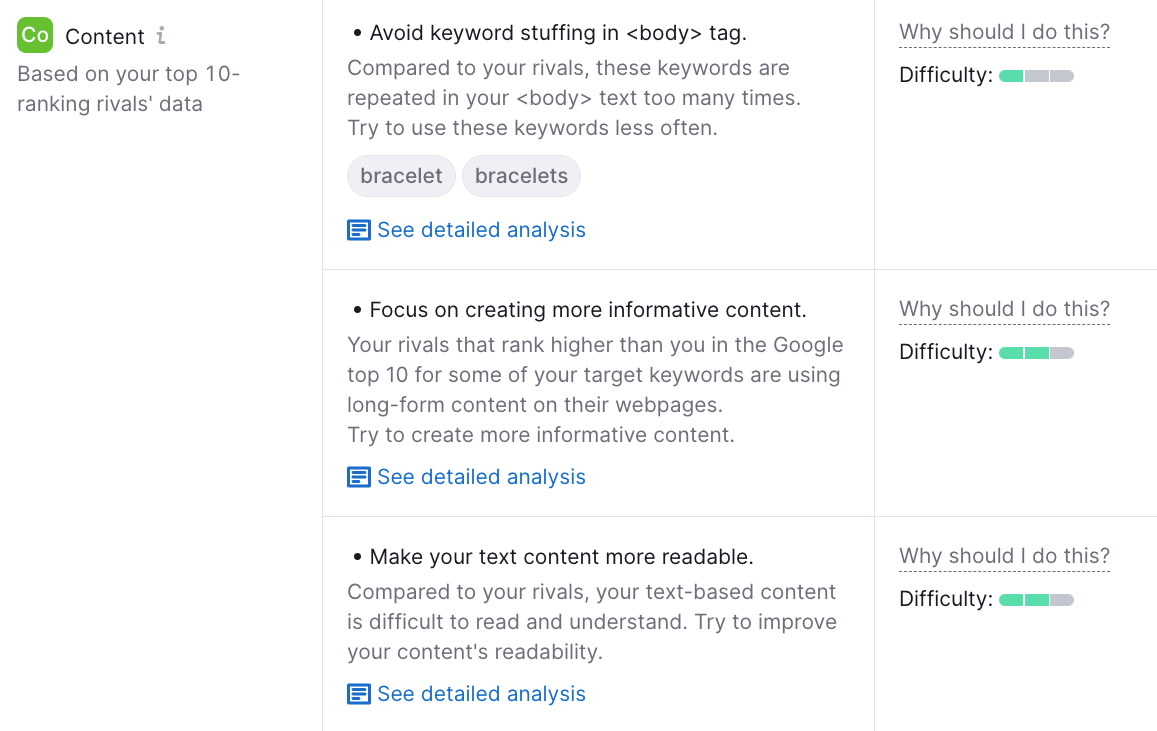
Task: Click the green Co section icon
Action: (x=34, y=35)
